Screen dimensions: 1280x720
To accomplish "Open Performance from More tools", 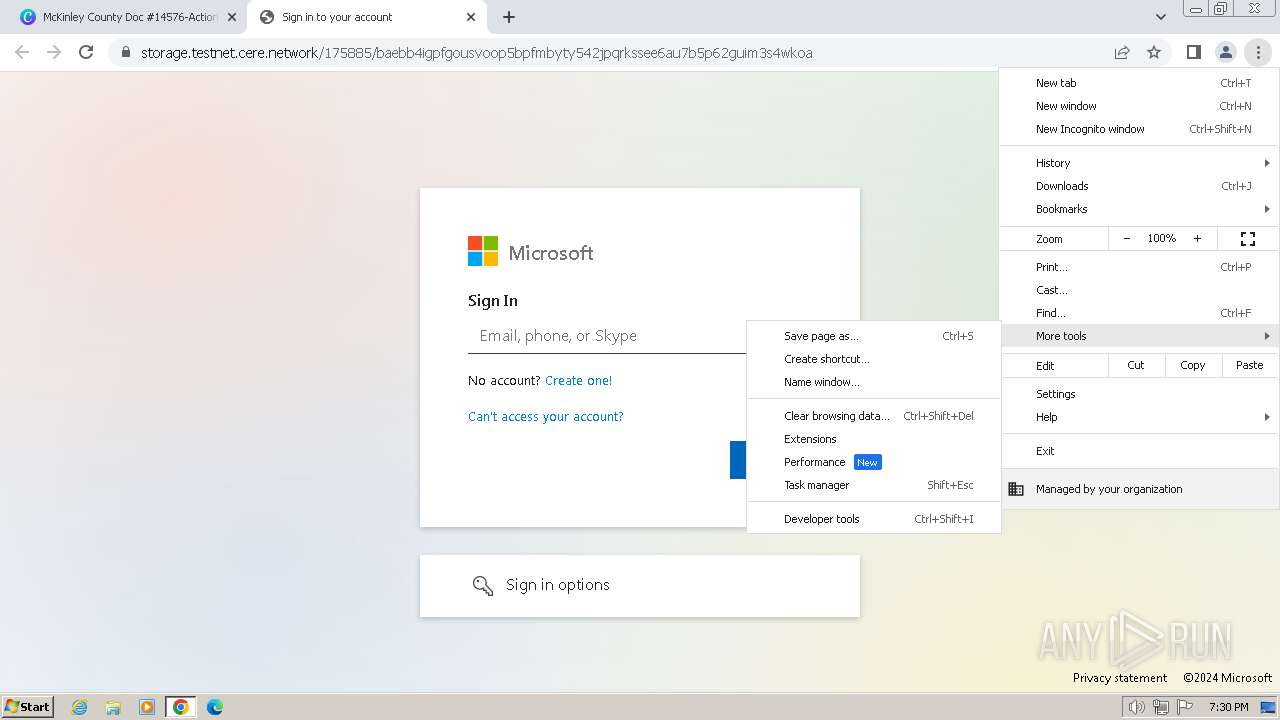I will click(x=874, y=462).
